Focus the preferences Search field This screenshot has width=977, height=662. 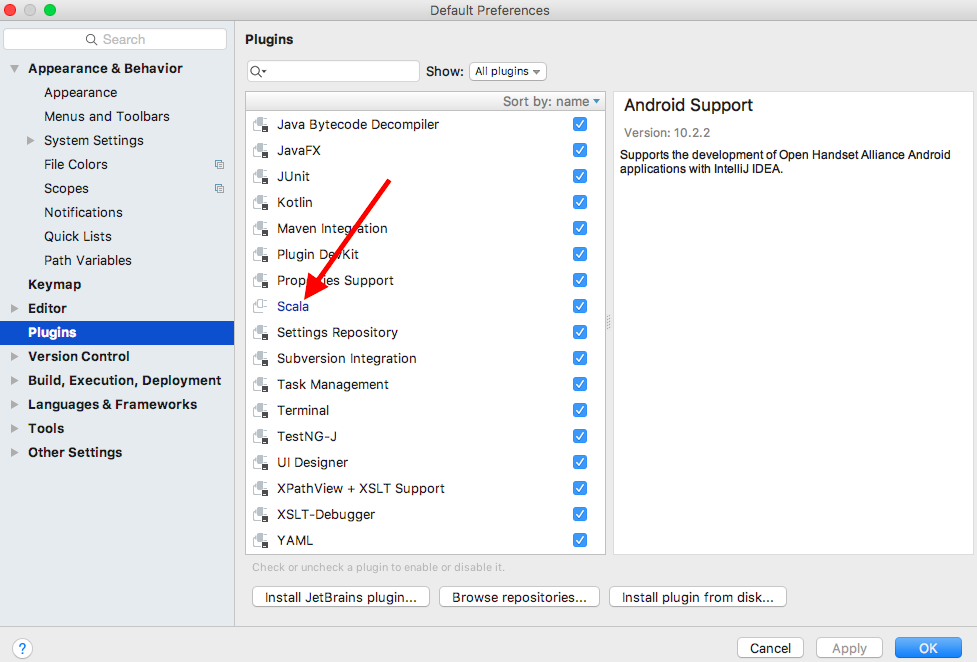click(x=115, y=39)
